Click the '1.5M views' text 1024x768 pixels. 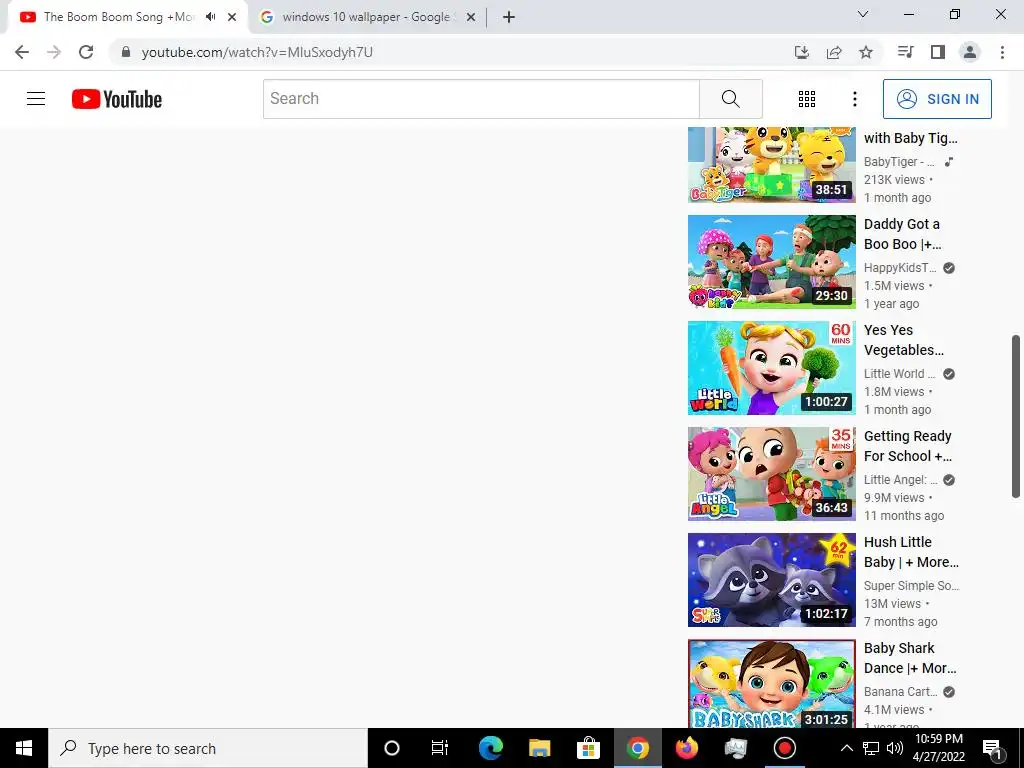(894, 285)
